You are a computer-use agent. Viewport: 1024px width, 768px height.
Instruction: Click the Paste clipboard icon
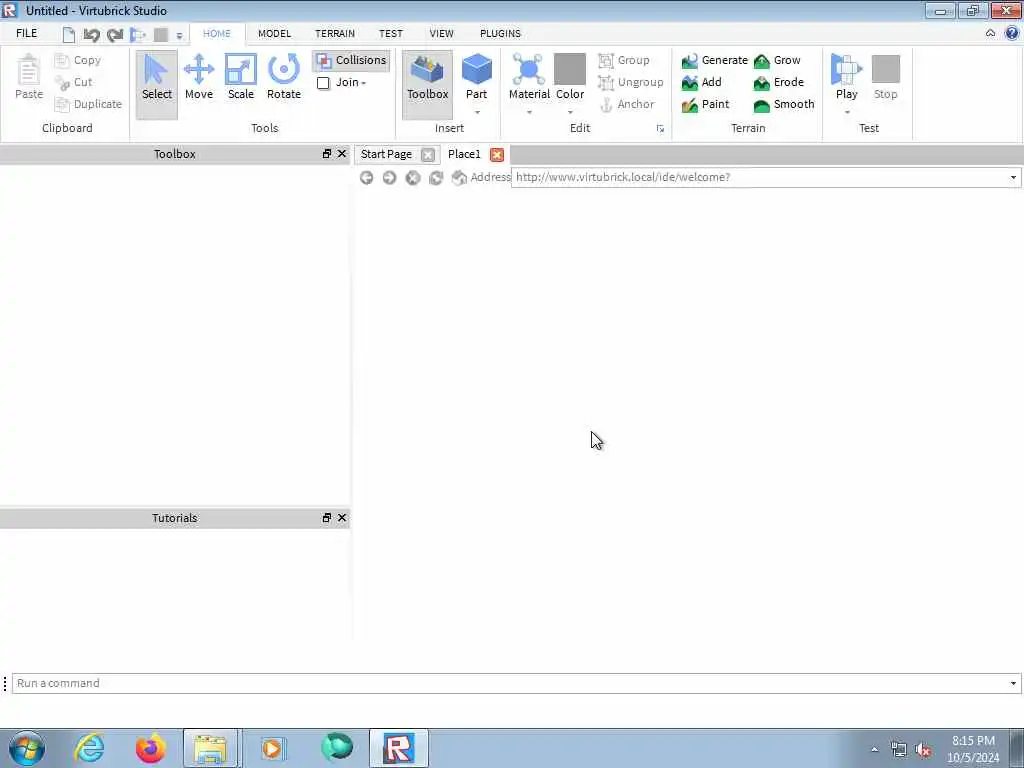tap(29, 77)
